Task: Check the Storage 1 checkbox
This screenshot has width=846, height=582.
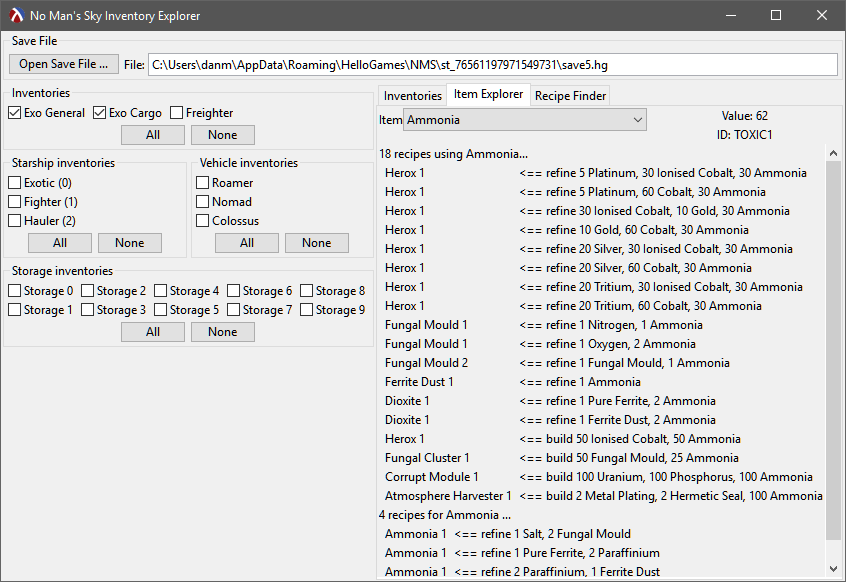Action: [15, 310]
